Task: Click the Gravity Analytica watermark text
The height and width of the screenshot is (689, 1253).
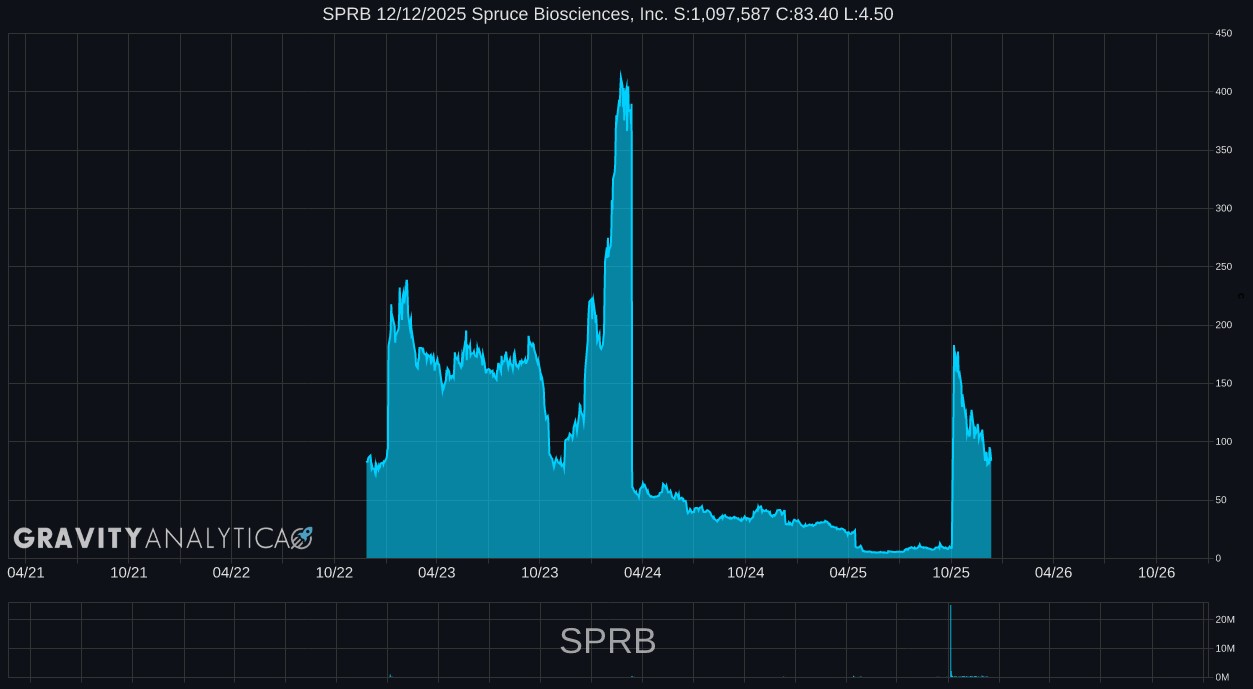Action: point(150,538)
